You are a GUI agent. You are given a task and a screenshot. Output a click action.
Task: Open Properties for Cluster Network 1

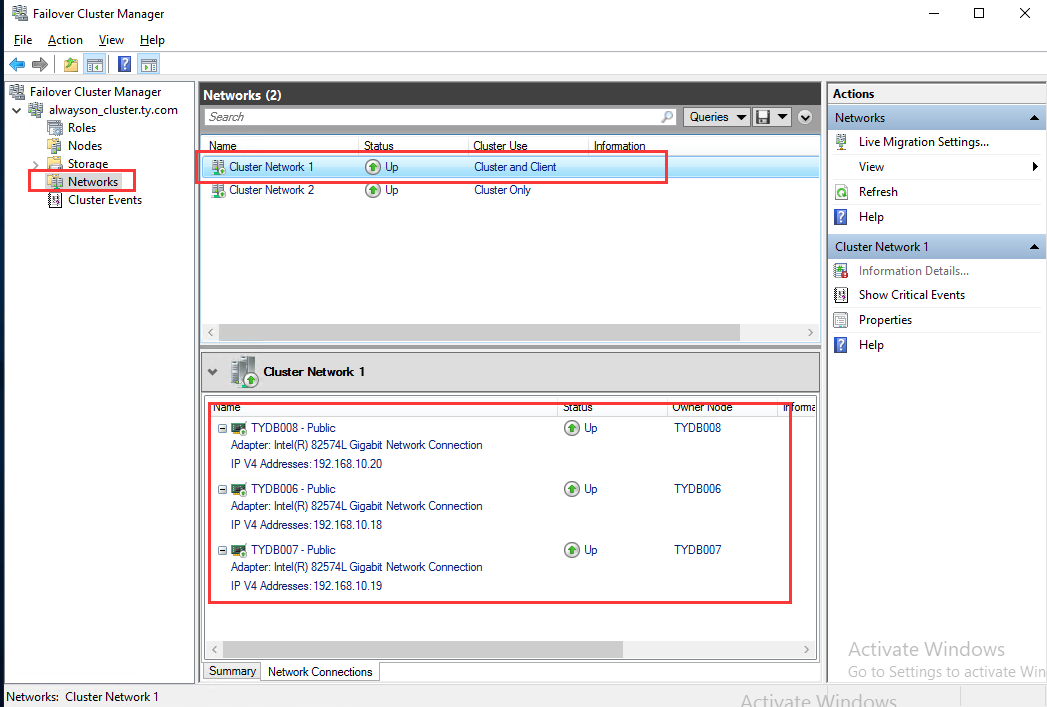coord(885,320)
